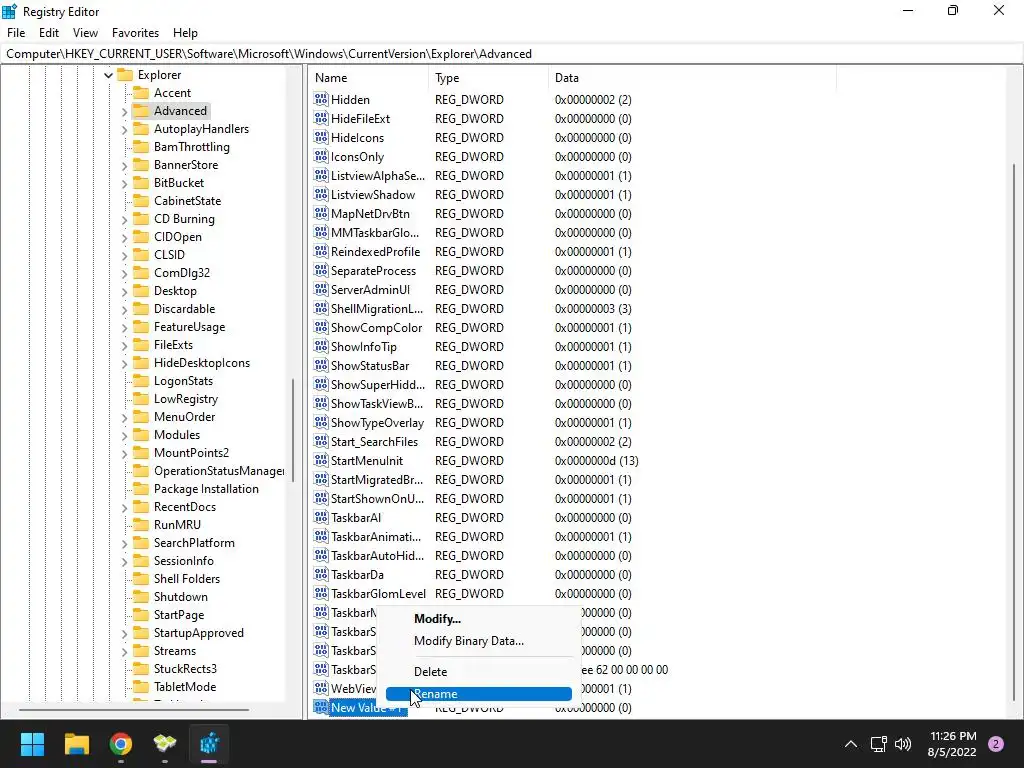Open the Help menu
1024x768 pixels.
pos(185,33)
